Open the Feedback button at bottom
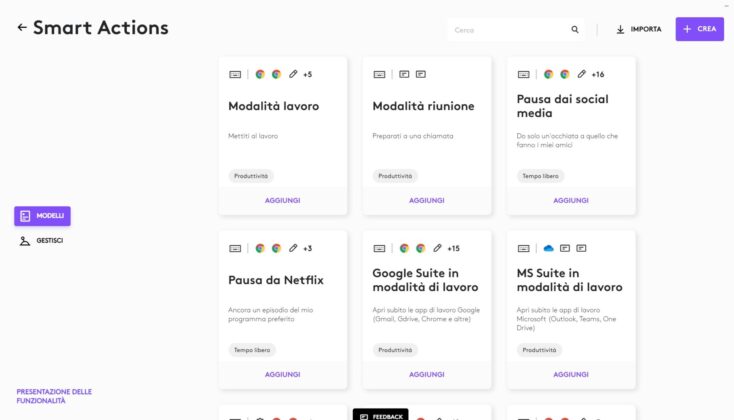 click(x=381, y=415)
